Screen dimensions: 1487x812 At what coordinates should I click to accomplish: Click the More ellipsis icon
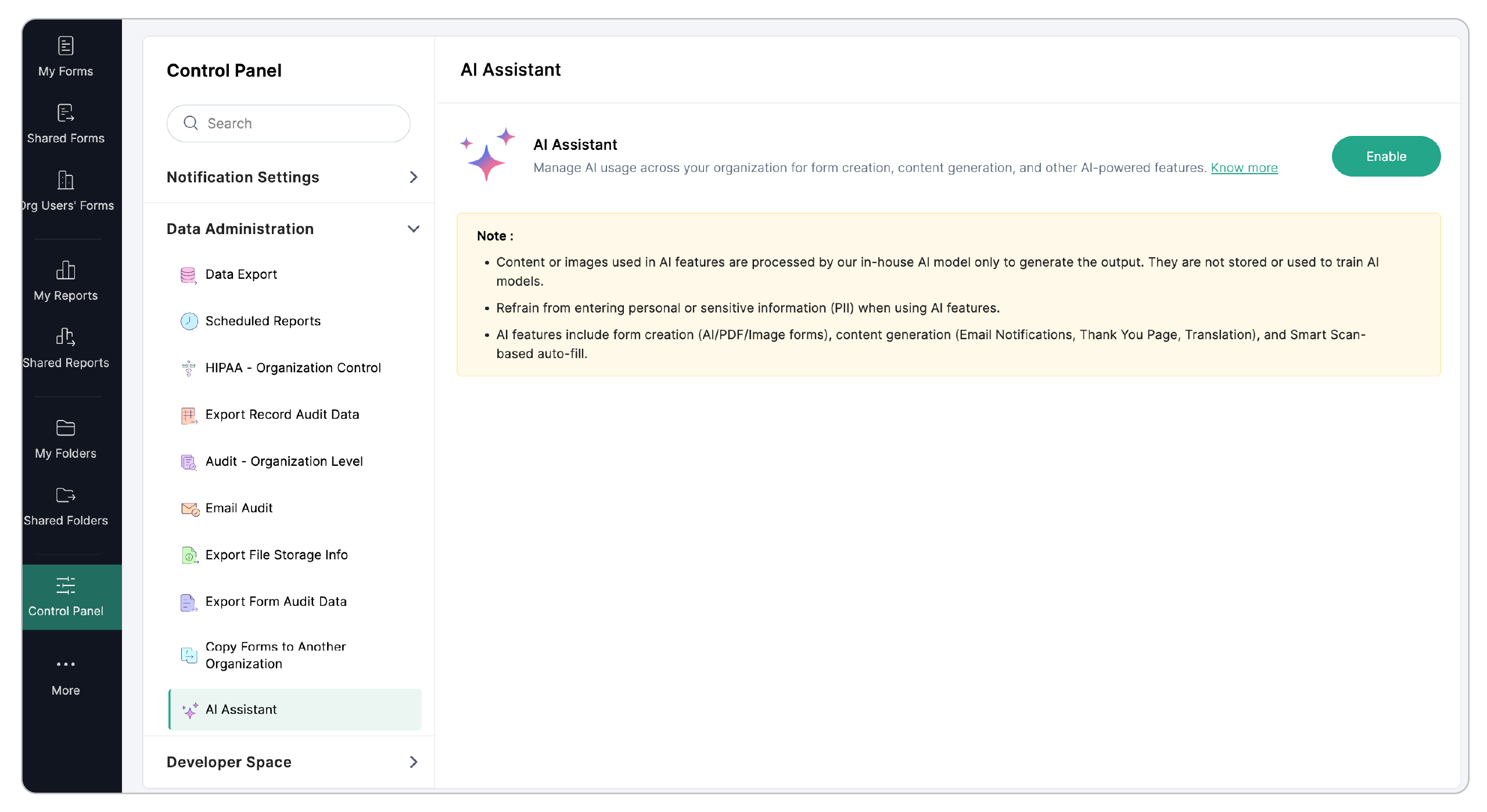[66, 664]
